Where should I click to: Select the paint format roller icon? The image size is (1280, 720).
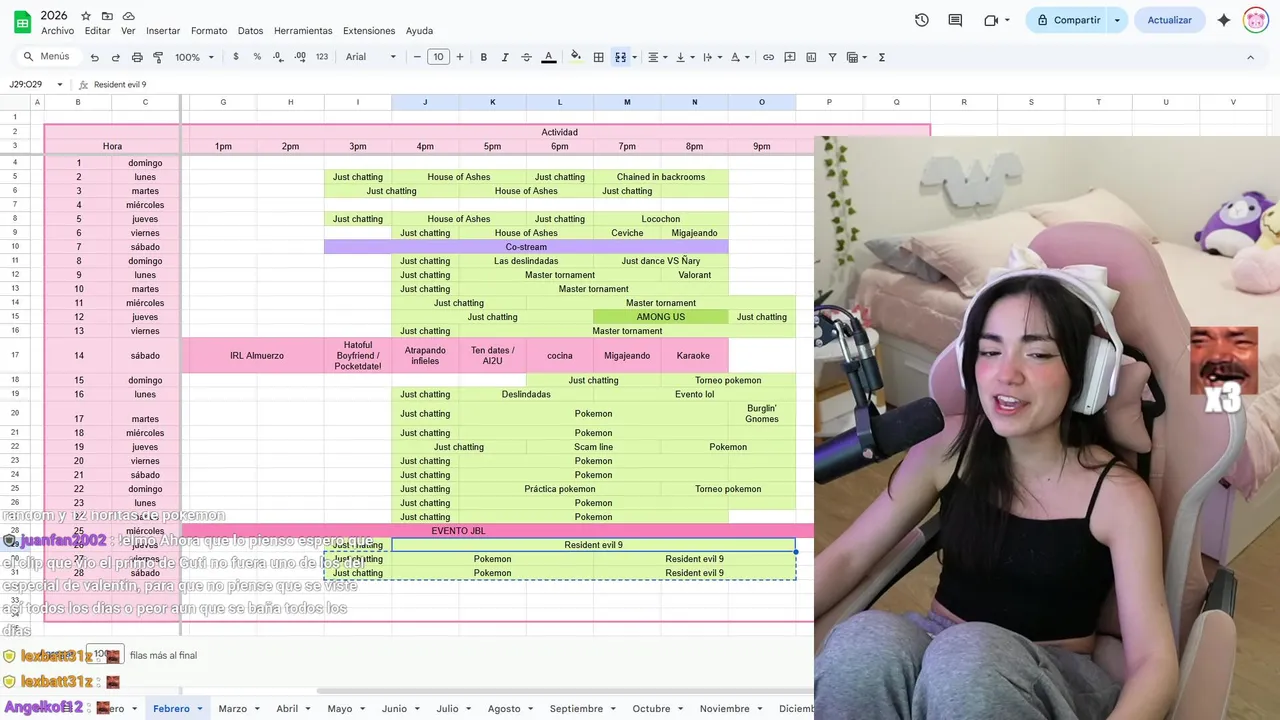click(158, 57)
